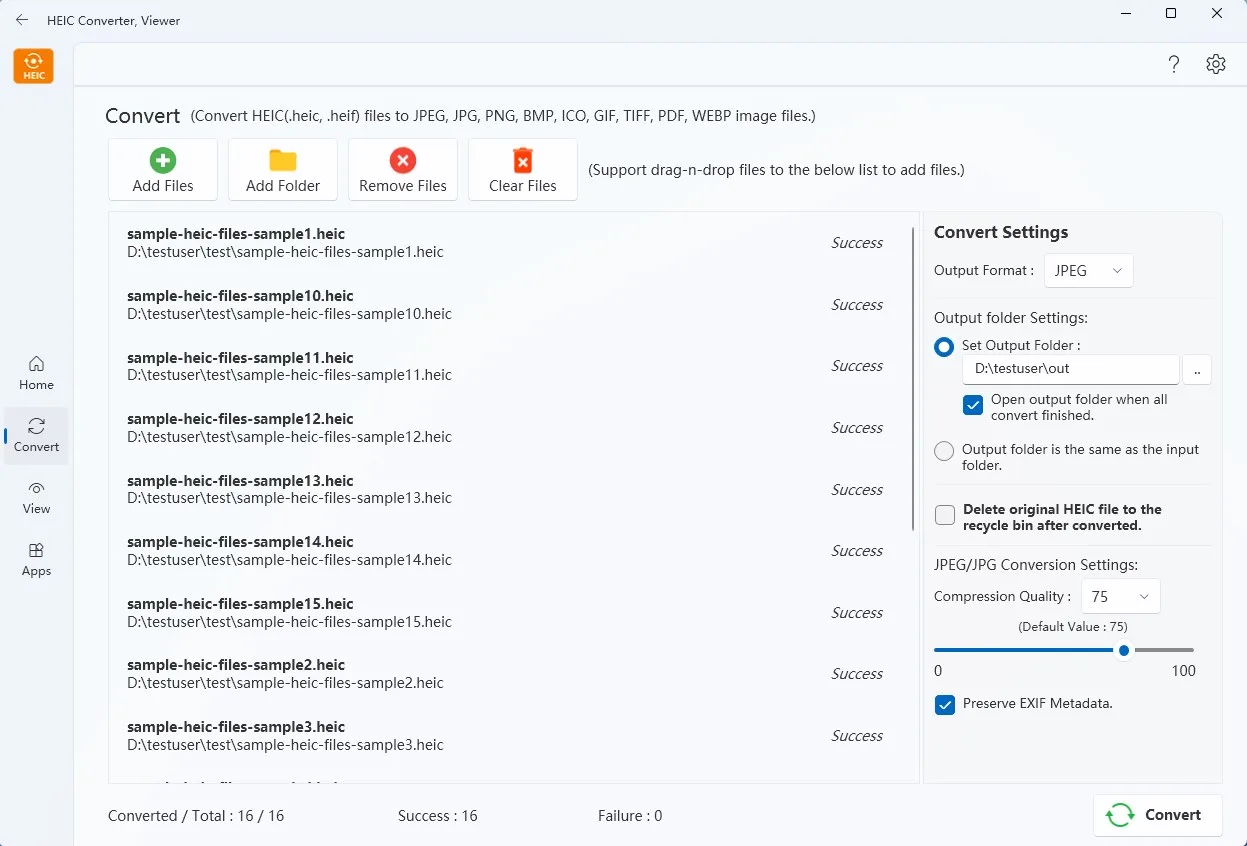
Task: Click the Success status of sample1.heic
Action: tap(857, 243)
